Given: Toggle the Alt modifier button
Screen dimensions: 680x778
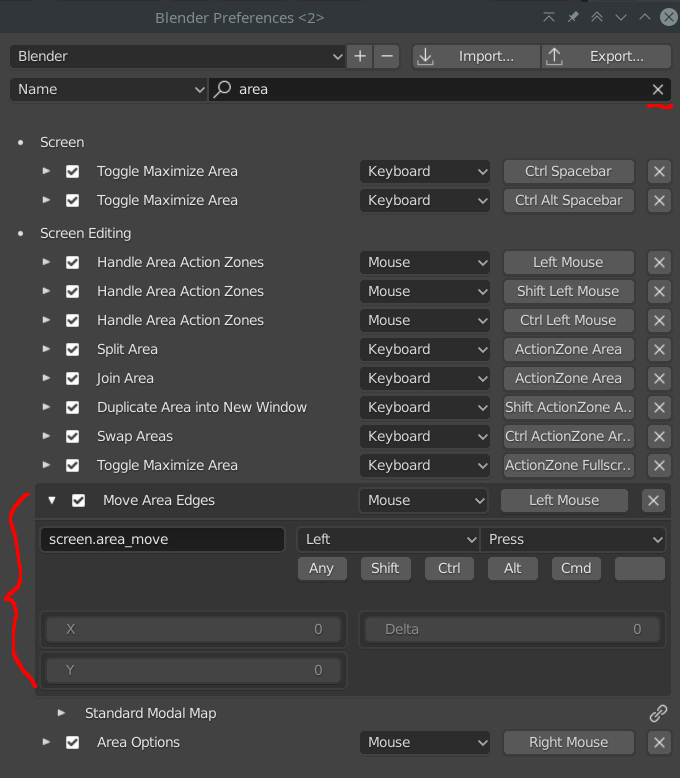Looking at the screenshot, I should tap(513, 569).
